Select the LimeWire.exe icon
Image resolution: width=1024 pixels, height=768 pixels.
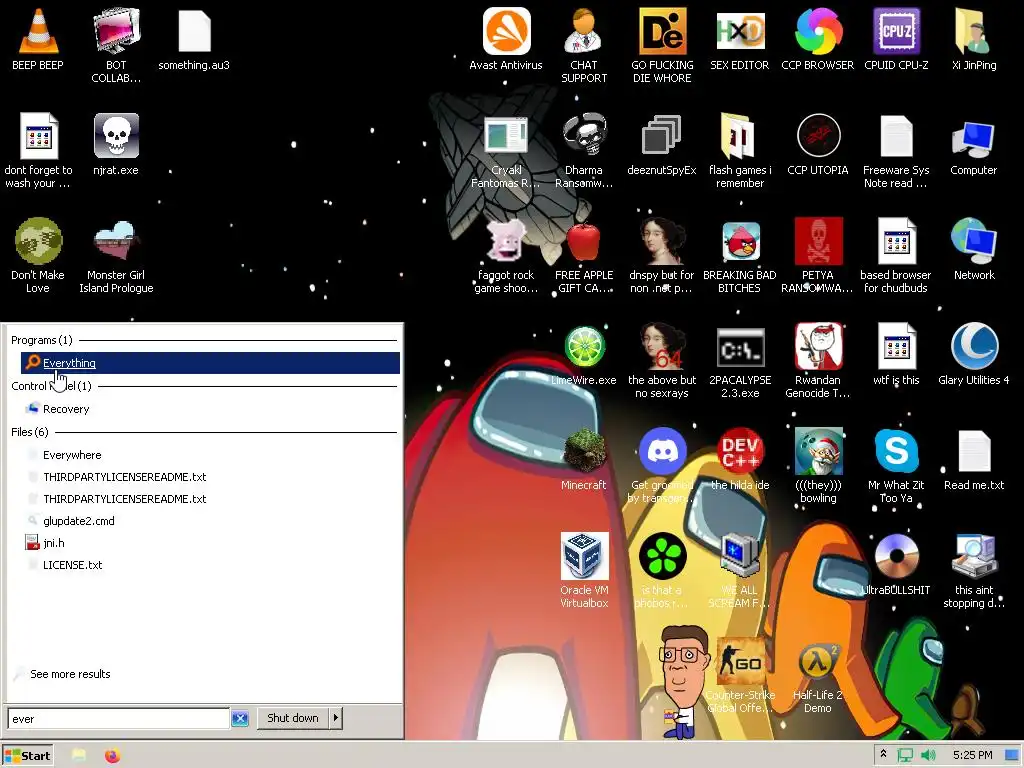coord(584,354)
